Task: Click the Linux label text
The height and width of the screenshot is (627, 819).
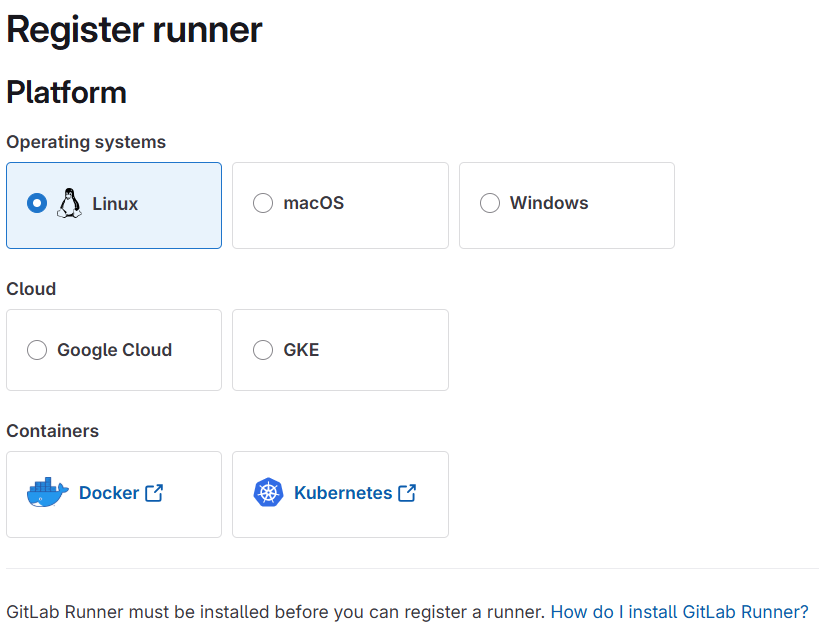Action: point(115,203)
